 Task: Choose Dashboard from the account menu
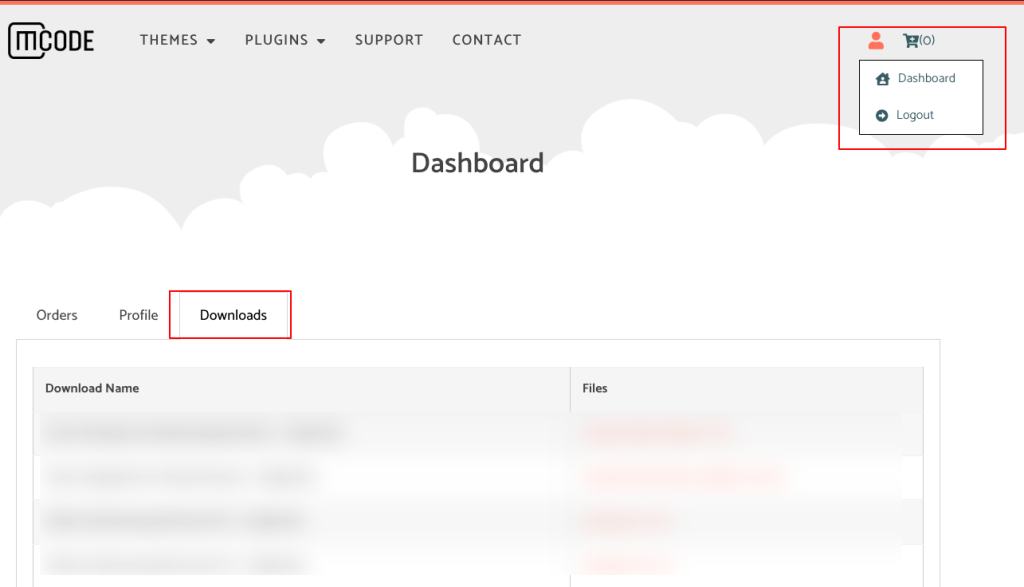(x=926, y=78)
